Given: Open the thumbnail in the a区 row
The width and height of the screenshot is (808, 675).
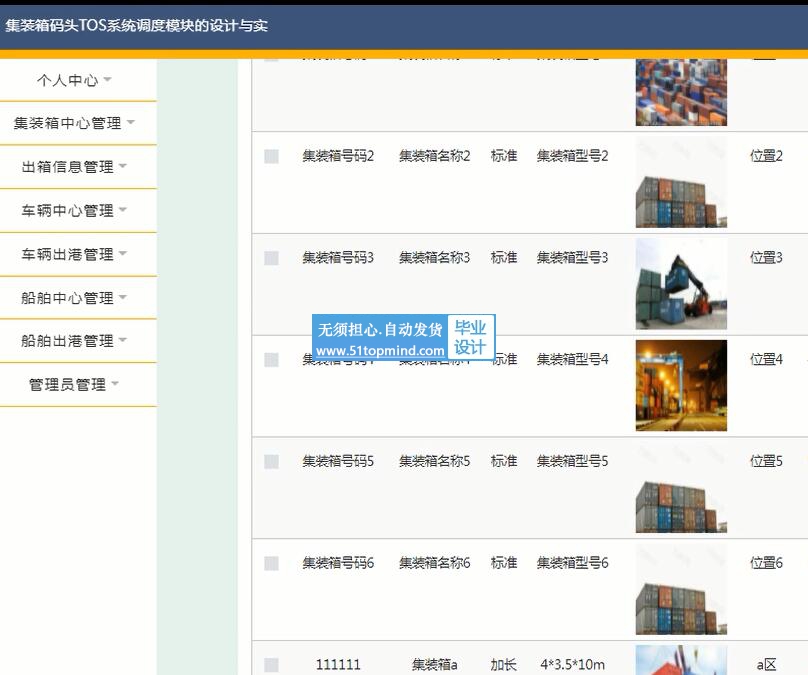Looking at the screenshot, I should [681, 660].
